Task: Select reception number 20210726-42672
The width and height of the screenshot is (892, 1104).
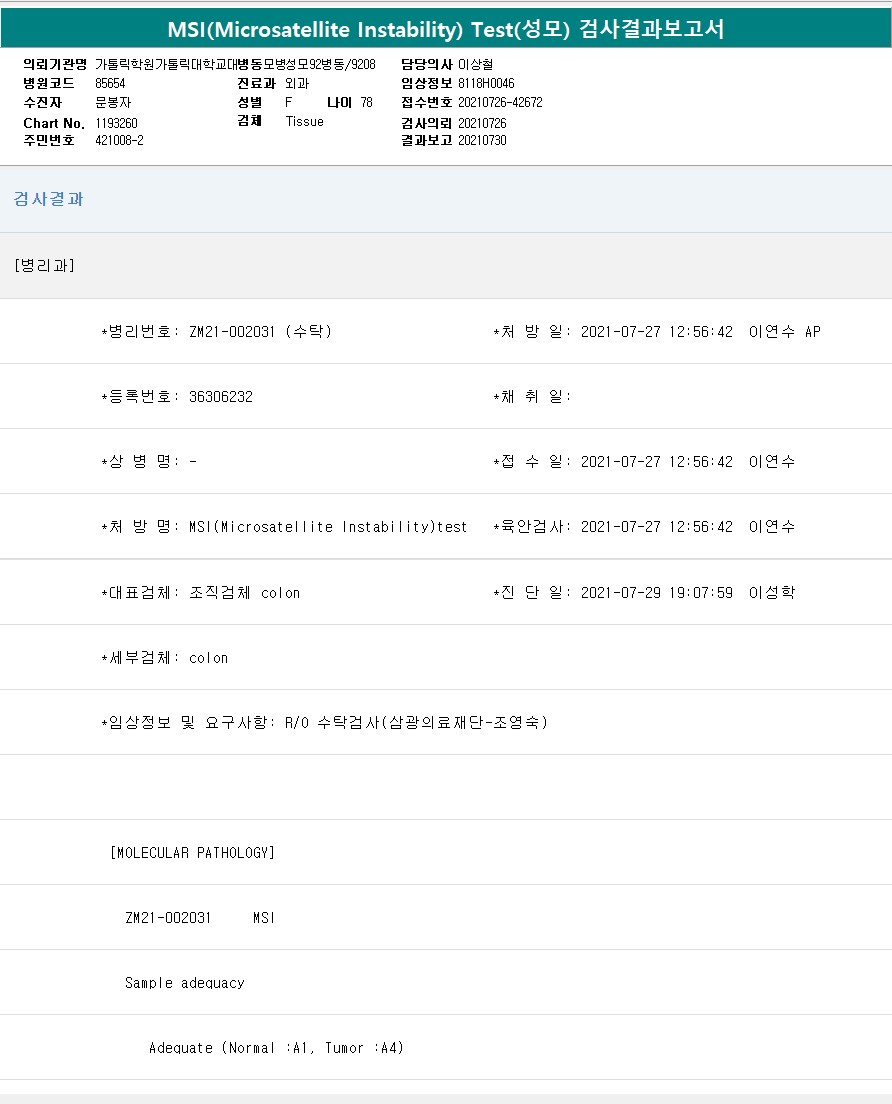Action: click(x=500, y=102)
